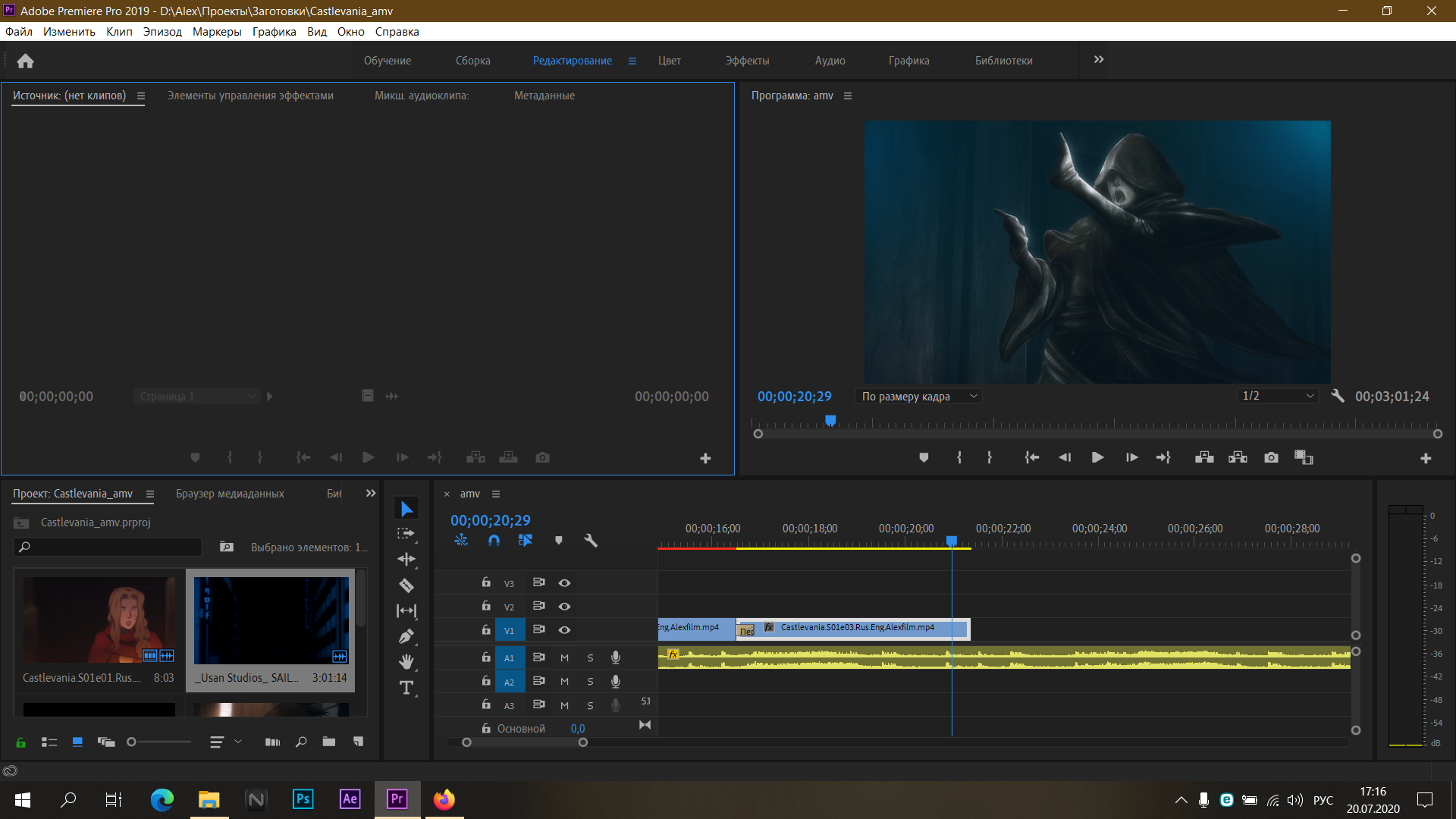This screenshot has height=819, width=1456.
Task: Open Automate to Sequence in Project panel
Action: [x=272, y=742]
